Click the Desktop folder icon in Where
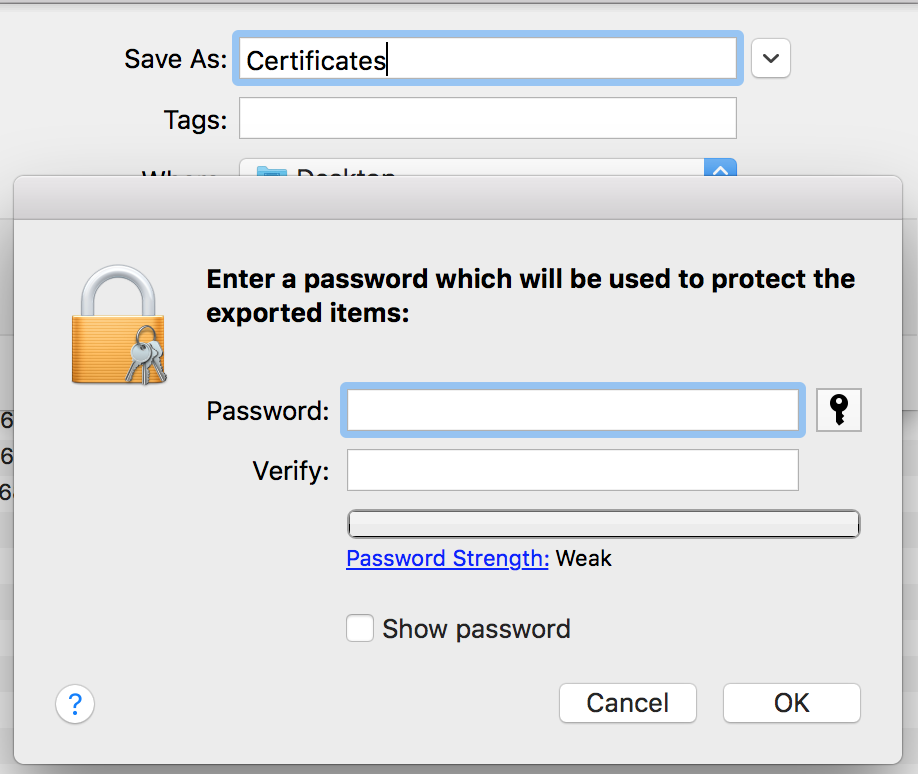The height and width of the screenshot is (774, 918). pos(271,173)
